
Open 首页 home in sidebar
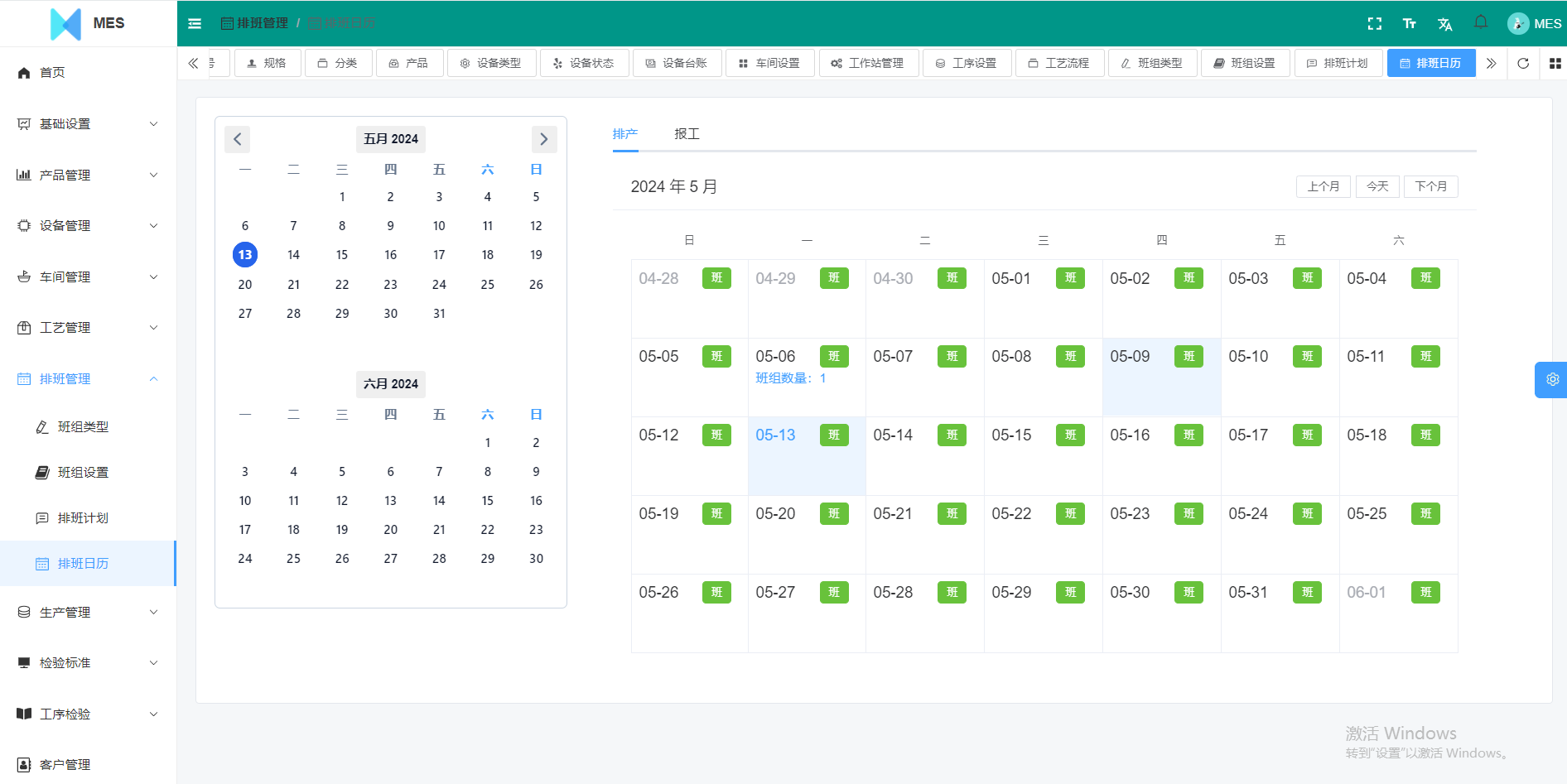[89, 73]
